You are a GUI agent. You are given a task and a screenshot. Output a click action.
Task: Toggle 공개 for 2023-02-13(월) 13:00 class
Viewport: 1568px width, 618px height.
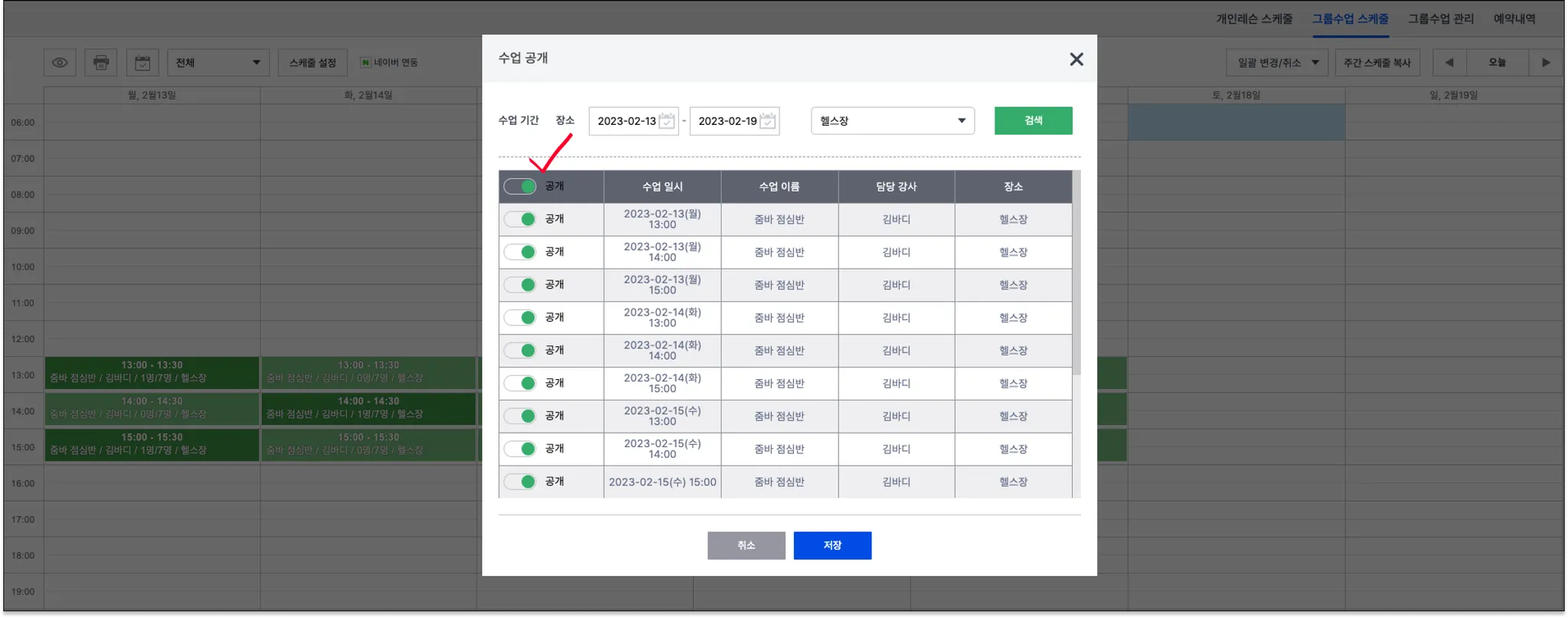point(520,219)
